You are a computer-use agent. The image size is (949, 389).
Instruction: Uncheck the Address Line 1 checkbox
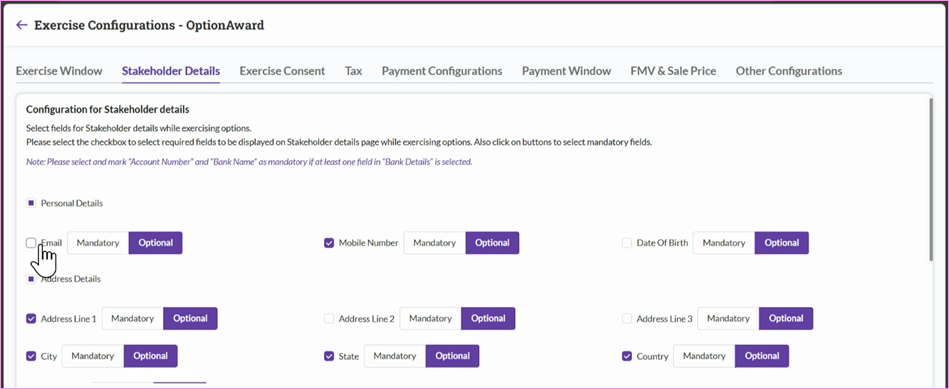tap(31, 318)
